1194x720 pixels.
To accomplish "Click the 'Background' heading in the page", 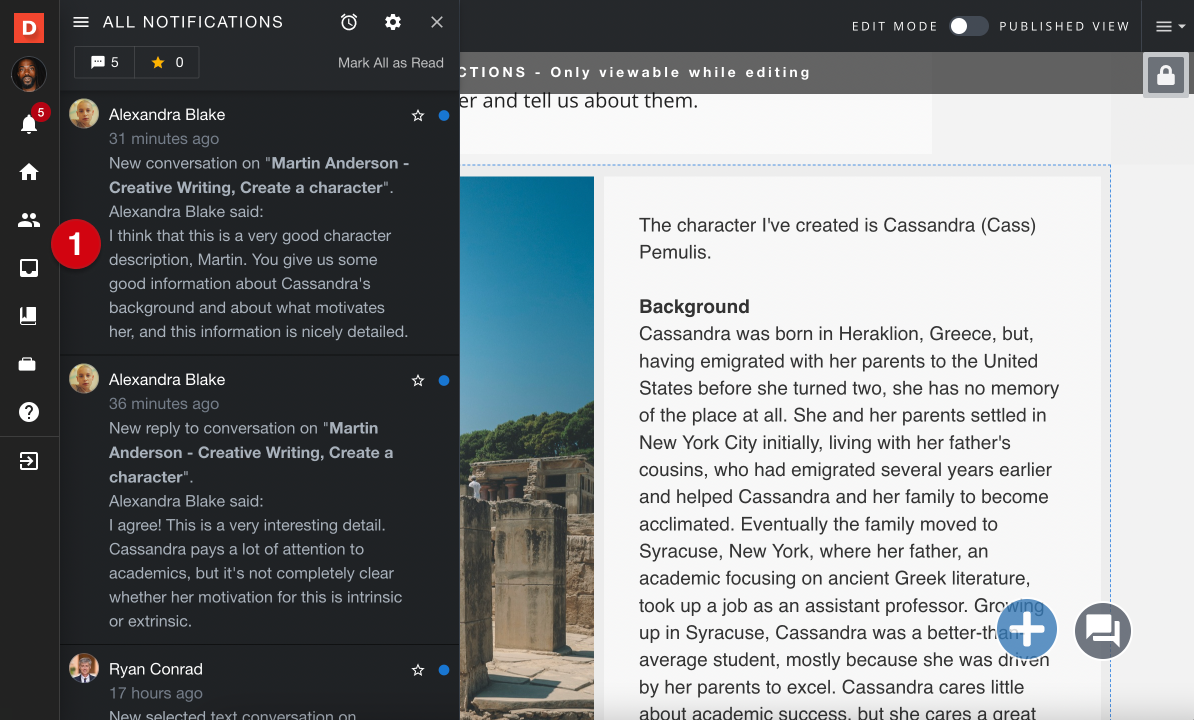I will (x=694, y=307).
